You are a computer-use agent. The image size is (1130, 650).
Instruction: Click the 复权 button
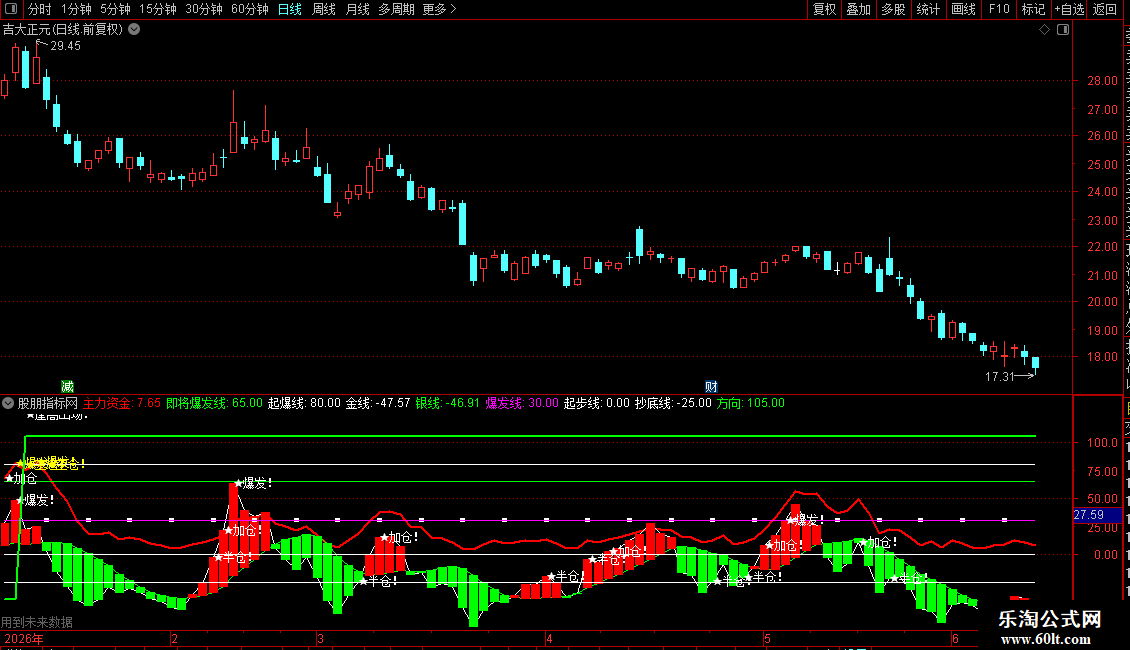point(824,9)
